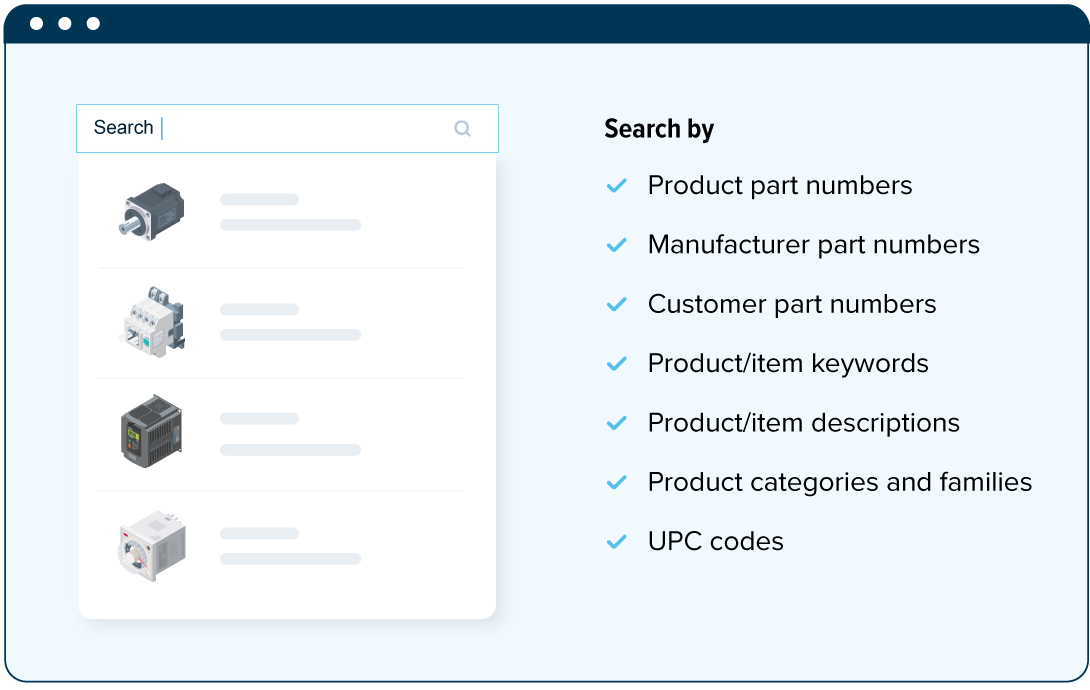1090x690 pixels.
Task: Click the first window dot in title bar
Action: [x=37, y=23]
